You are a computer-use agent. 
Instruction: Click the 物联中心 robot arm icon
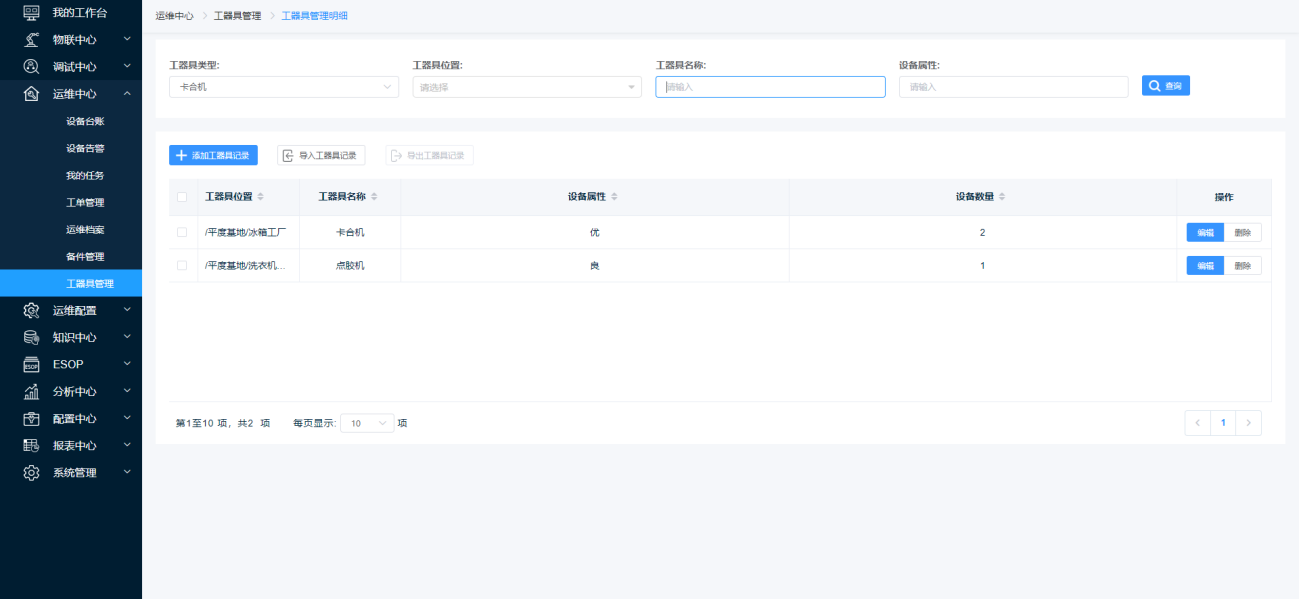click(31, 39)
